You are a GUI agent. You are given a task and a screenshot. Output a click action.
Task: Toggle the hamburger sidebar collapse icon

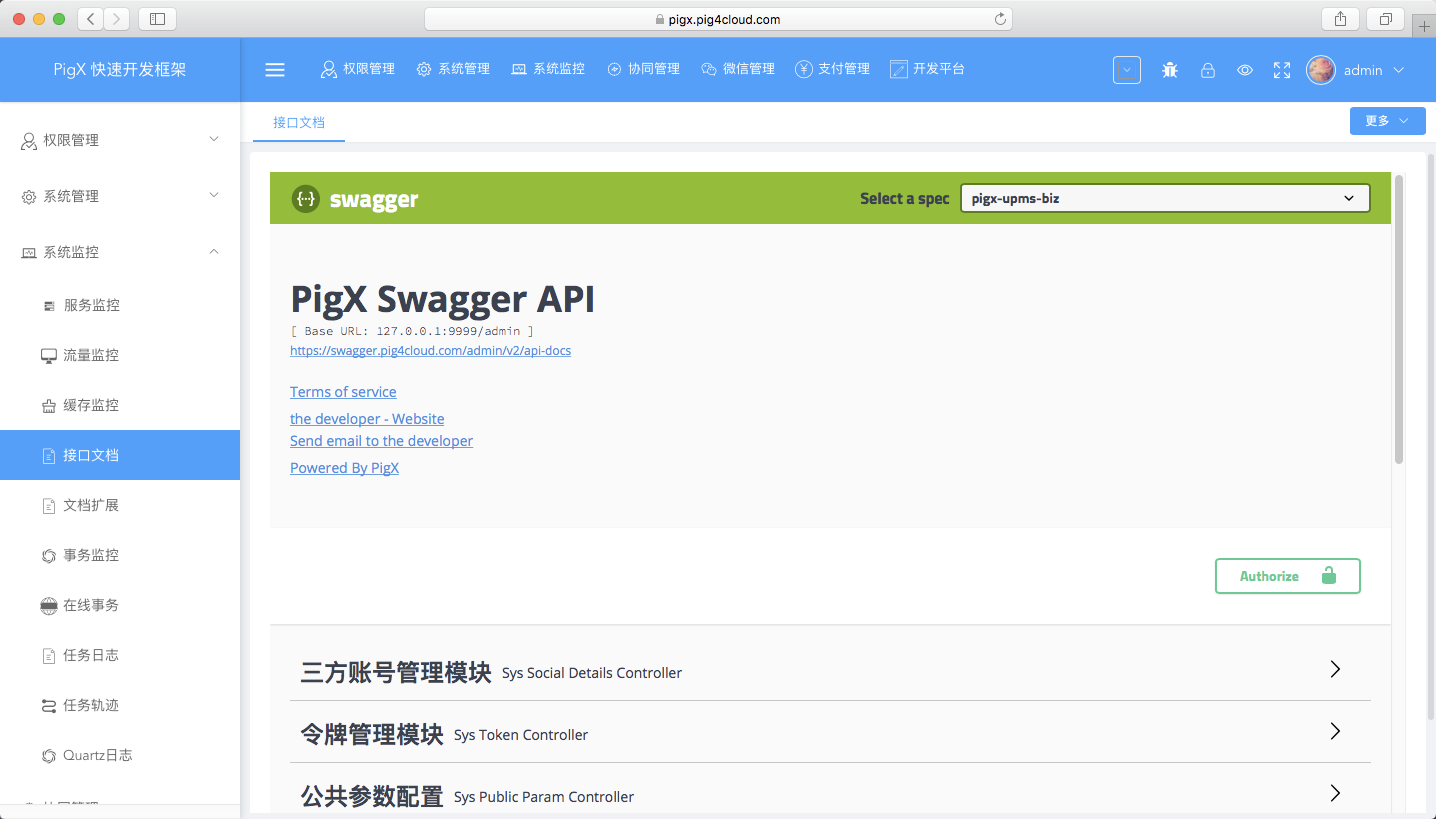click(275, 70)
